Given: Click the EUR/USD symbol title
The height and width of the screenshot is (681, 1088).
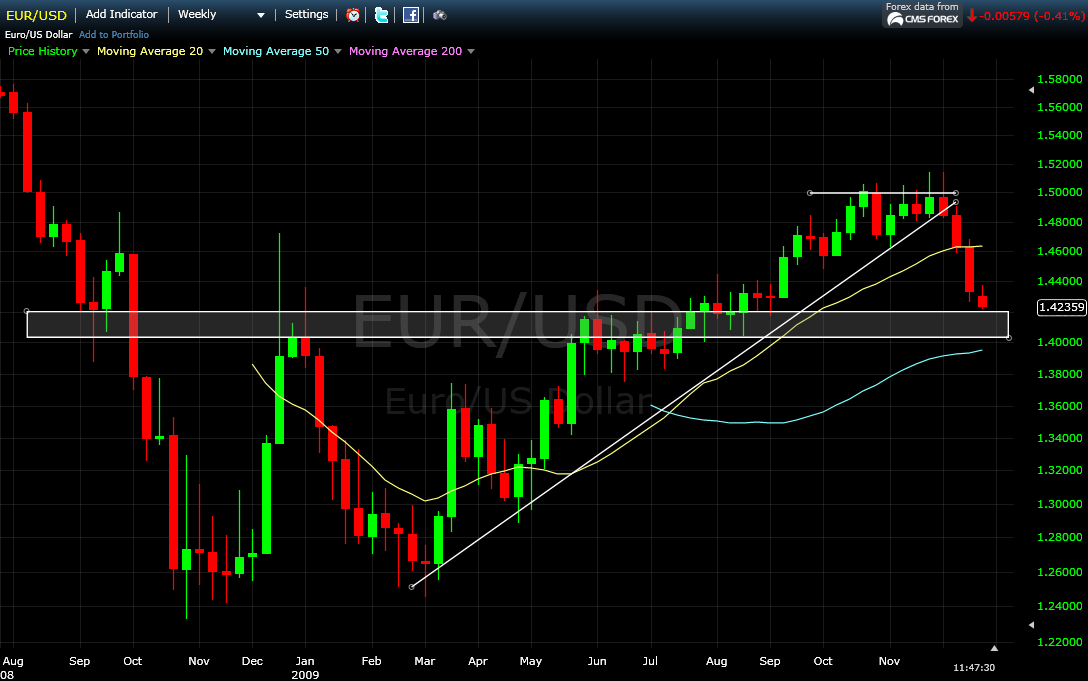Looking at the screenshot, I should click(36, 15).
